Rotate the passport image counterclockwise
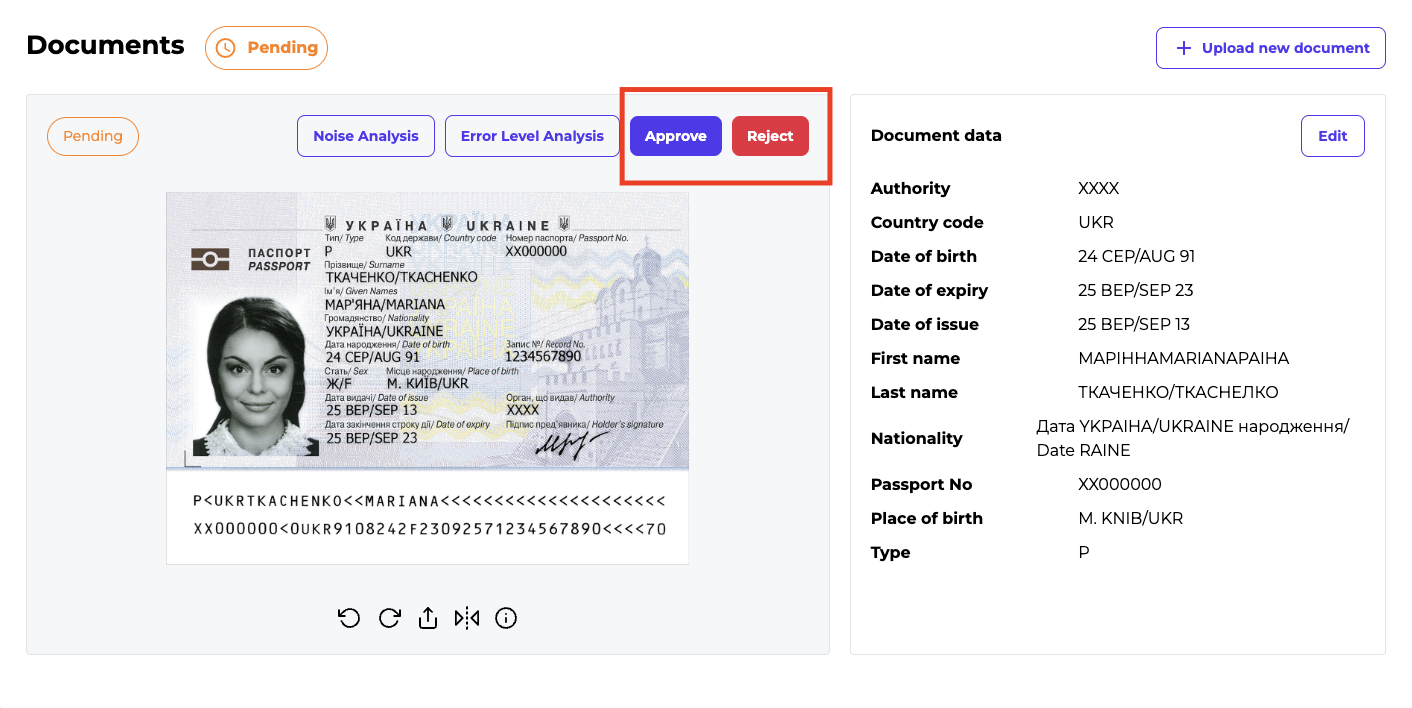The width and height of the screenshot is (1412, 708). pos(349,618)
